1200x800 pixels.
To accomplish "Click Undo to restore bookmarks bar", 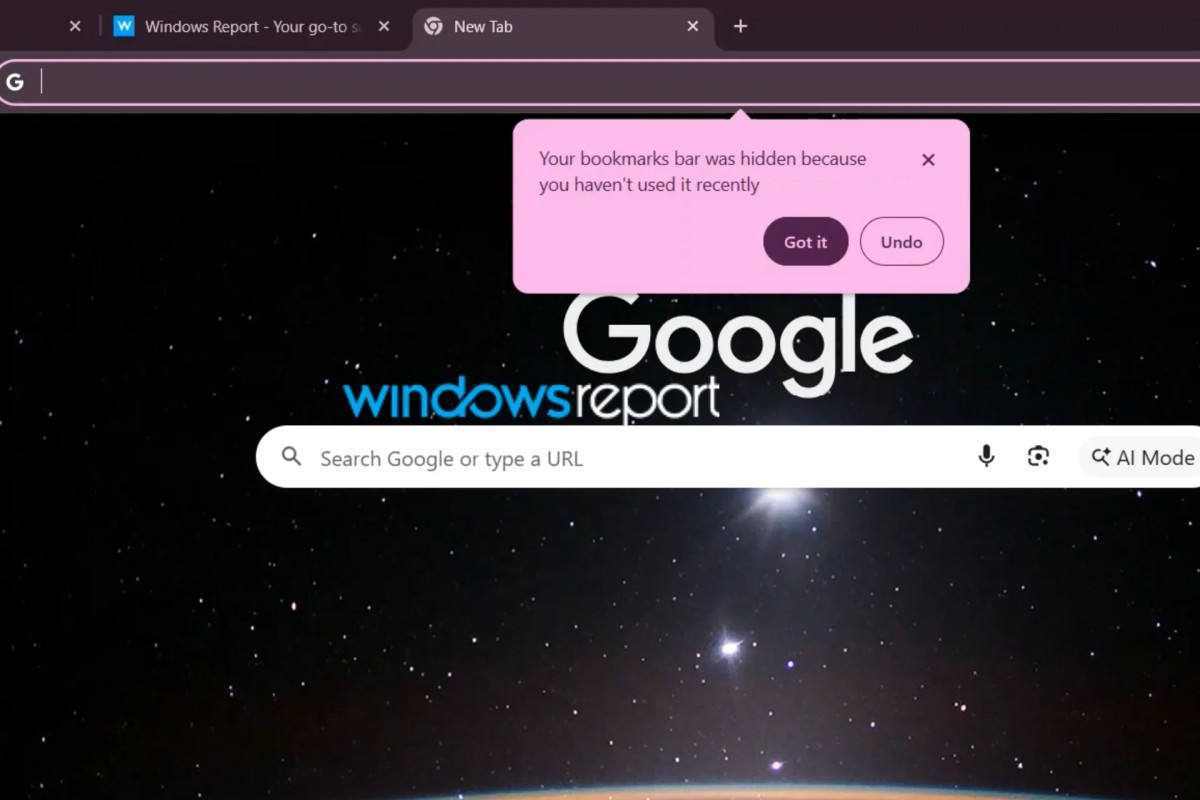I will tap(902, 242).
